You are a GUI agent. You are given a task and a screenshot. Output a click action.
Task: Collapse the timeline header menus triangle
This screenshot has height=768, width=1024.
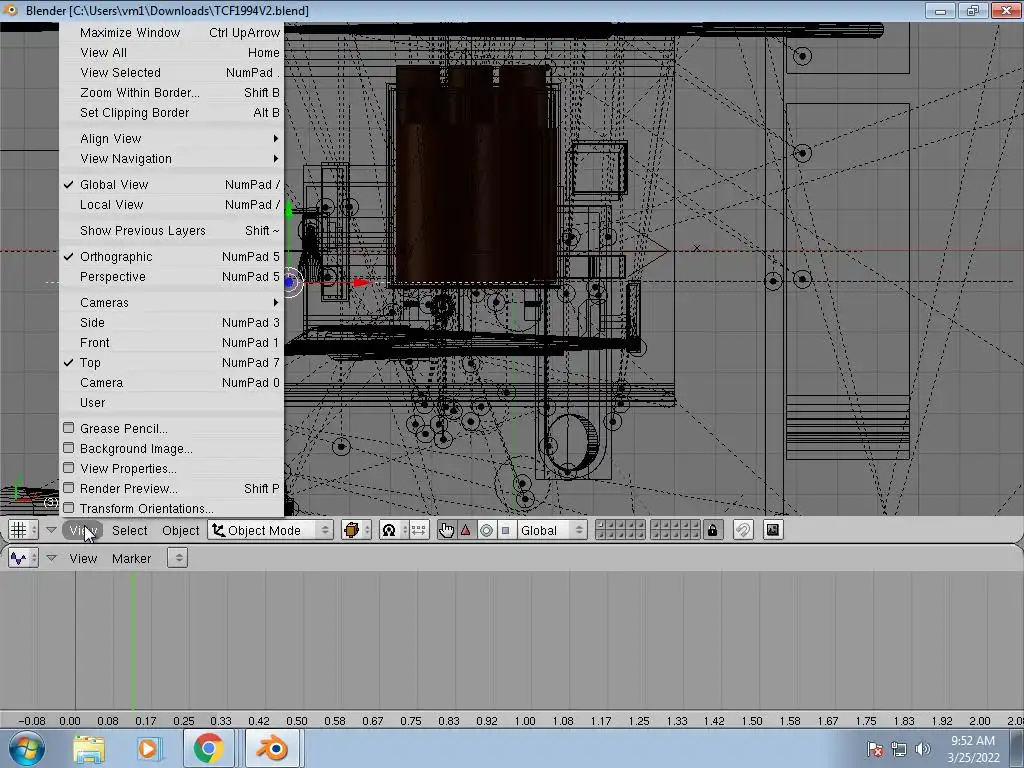[x=51, y=558]
